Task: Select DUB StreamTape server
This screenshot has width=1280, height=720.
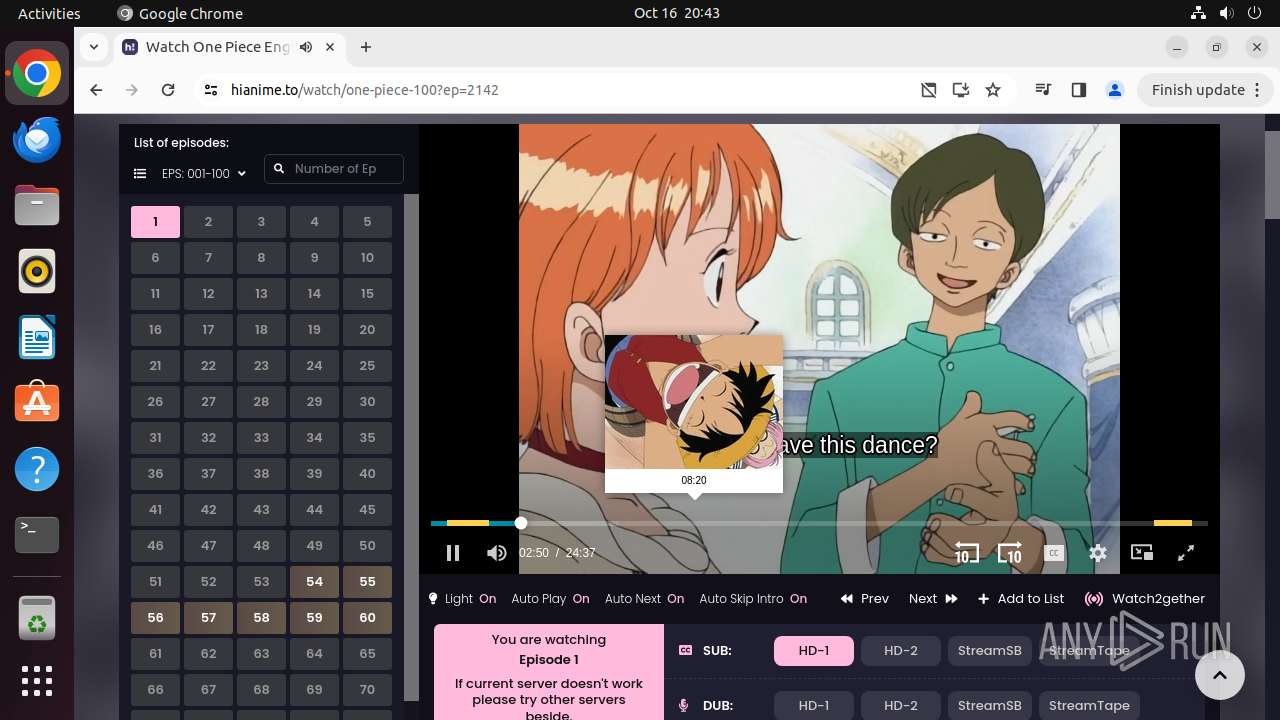Action: (1089, 706)
